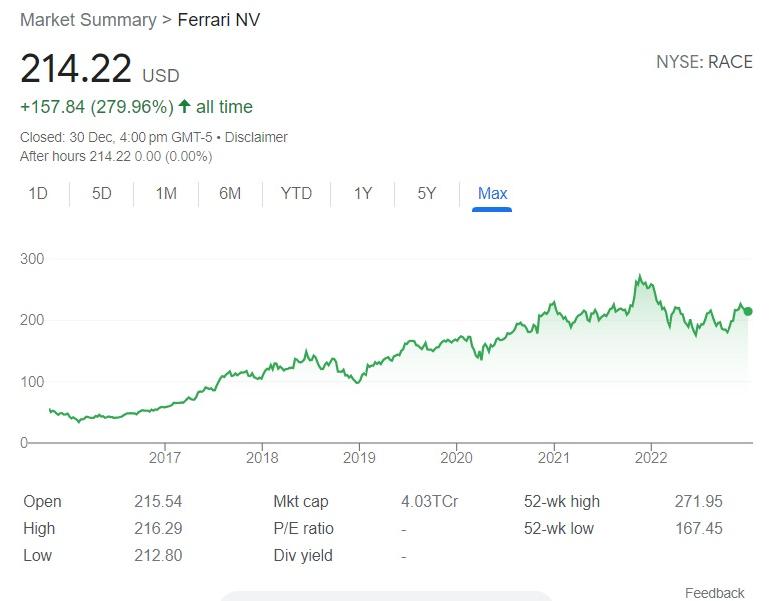Click the 2018 axis label
This screenshot has width=770, height=601.
[262, 458]
